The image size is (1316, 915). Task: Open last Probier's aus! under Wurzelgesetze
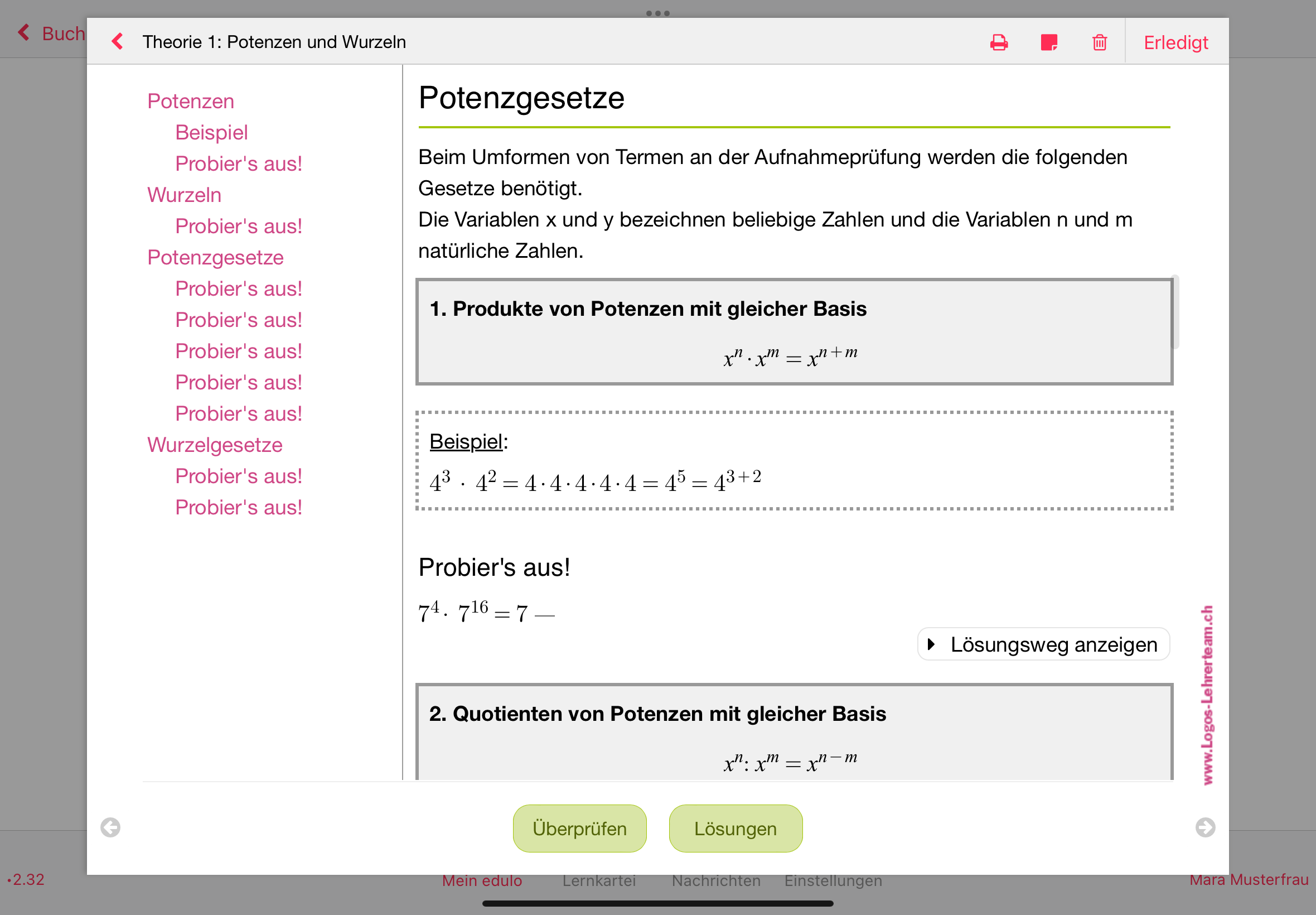[238, 507]
